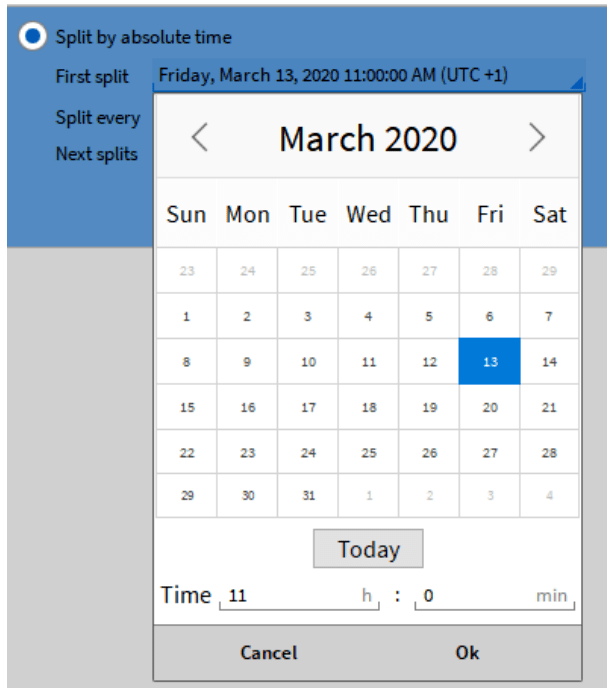
Task: Click the minutes input field
Action: tap(492, 596)
